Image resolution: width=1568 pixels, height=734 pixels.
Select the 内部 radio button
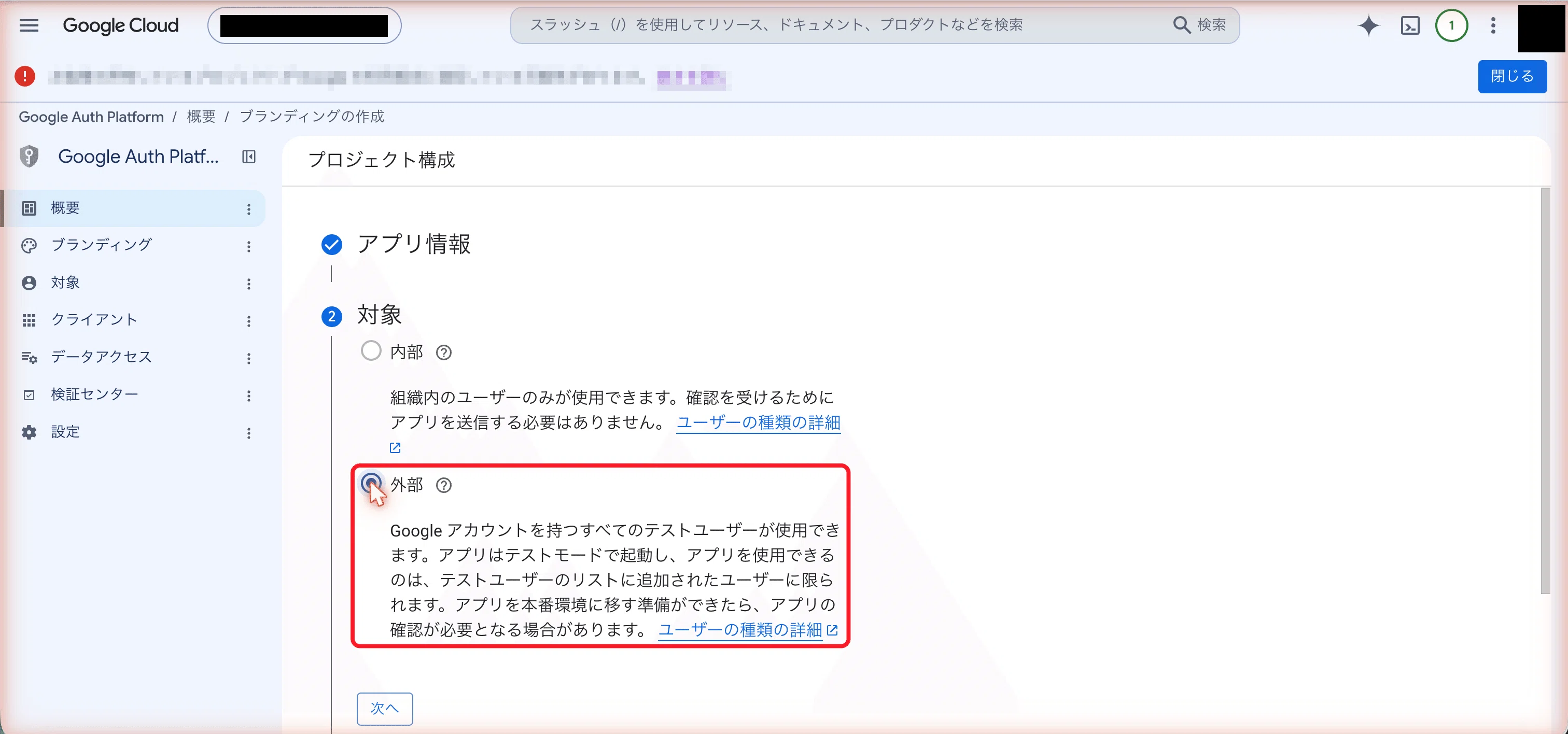point(371,350)
